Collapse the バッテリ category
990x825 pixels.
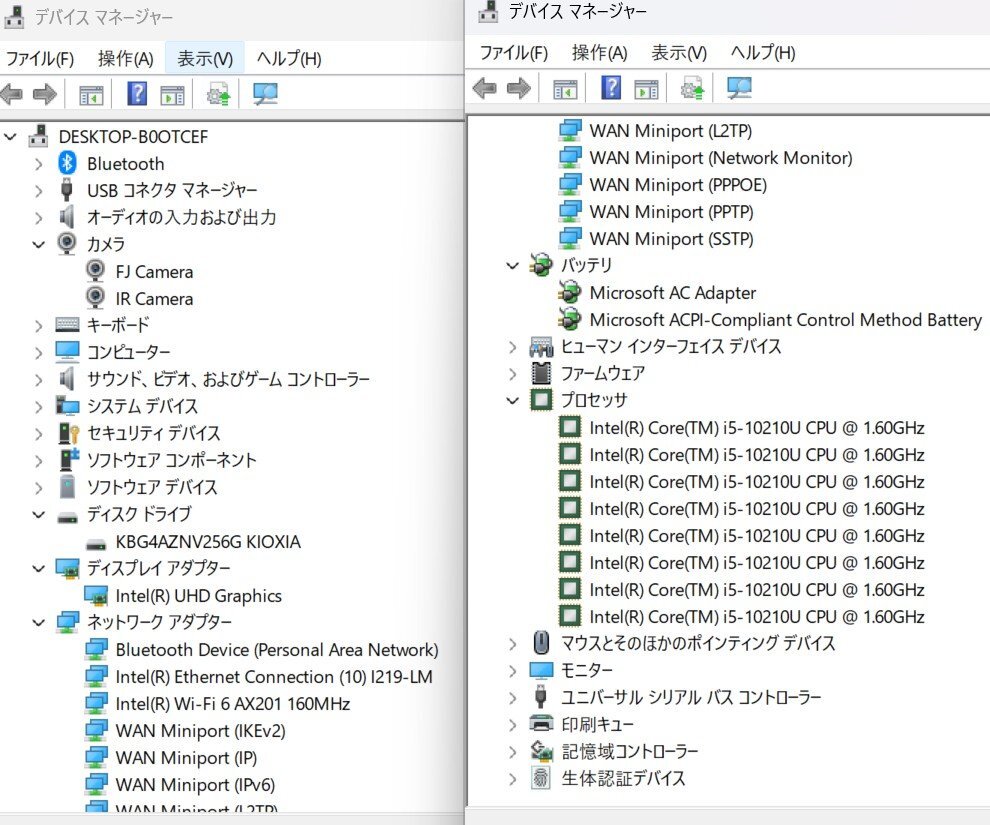[512, 266]
